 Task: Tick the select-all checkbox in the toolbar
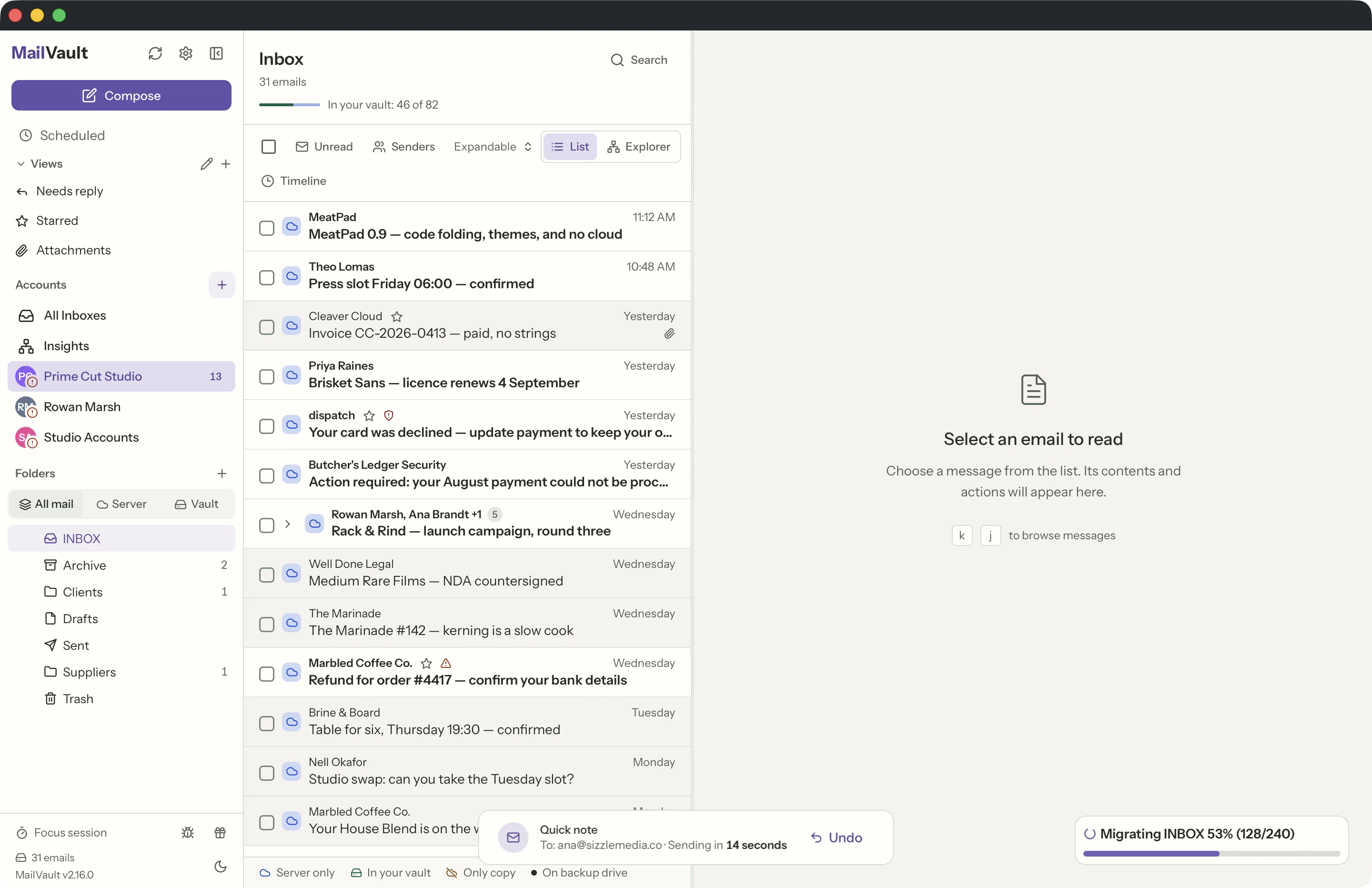pyautogui.click(x=269, y=146)
